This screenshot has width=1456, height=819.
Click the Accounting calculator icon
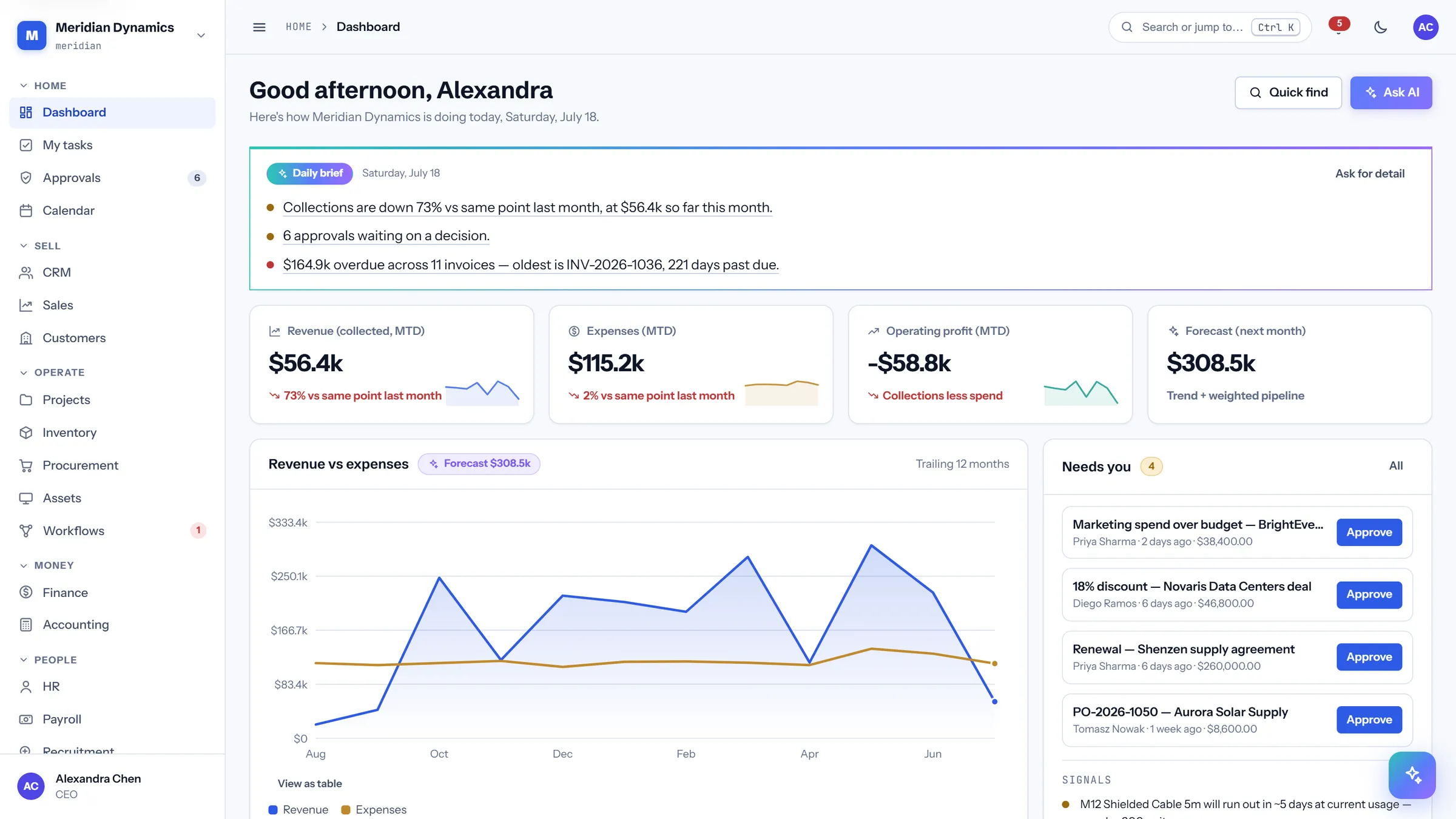pos(25,625)
